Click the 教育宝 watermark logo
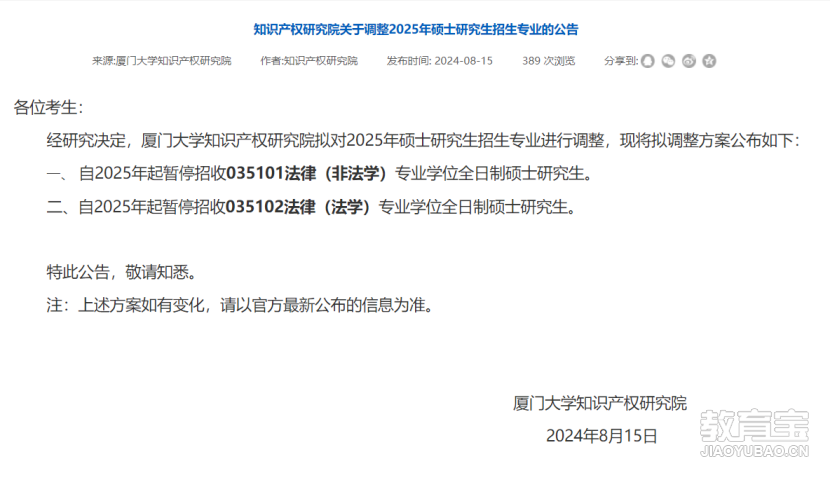This screenshot has width=830, height=480. (x=754, y=425)
